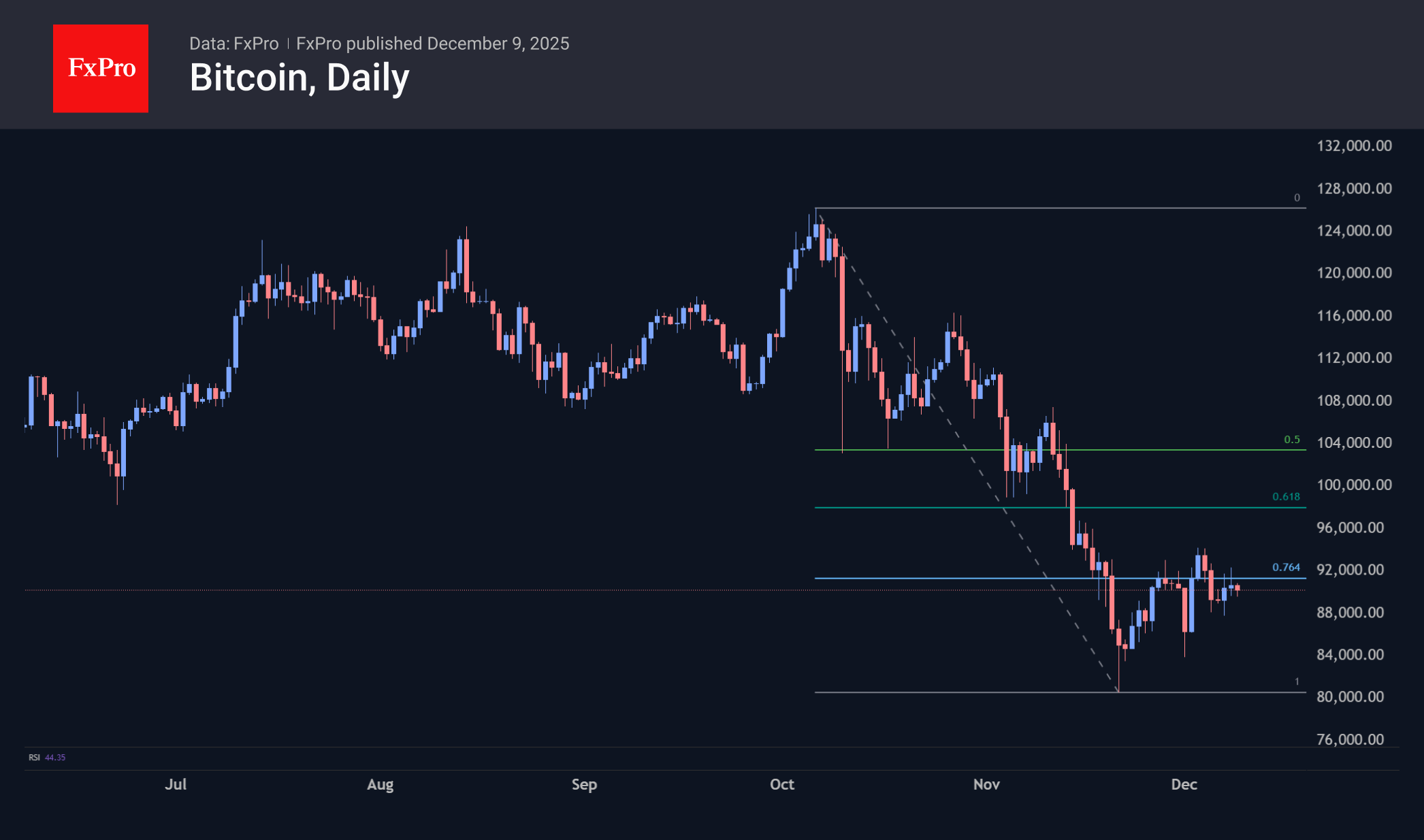The height and width of the screenshot is (840, 1424).
Task: Click the "Bitcoin, Daily" chart title
Action: (300, 78)
